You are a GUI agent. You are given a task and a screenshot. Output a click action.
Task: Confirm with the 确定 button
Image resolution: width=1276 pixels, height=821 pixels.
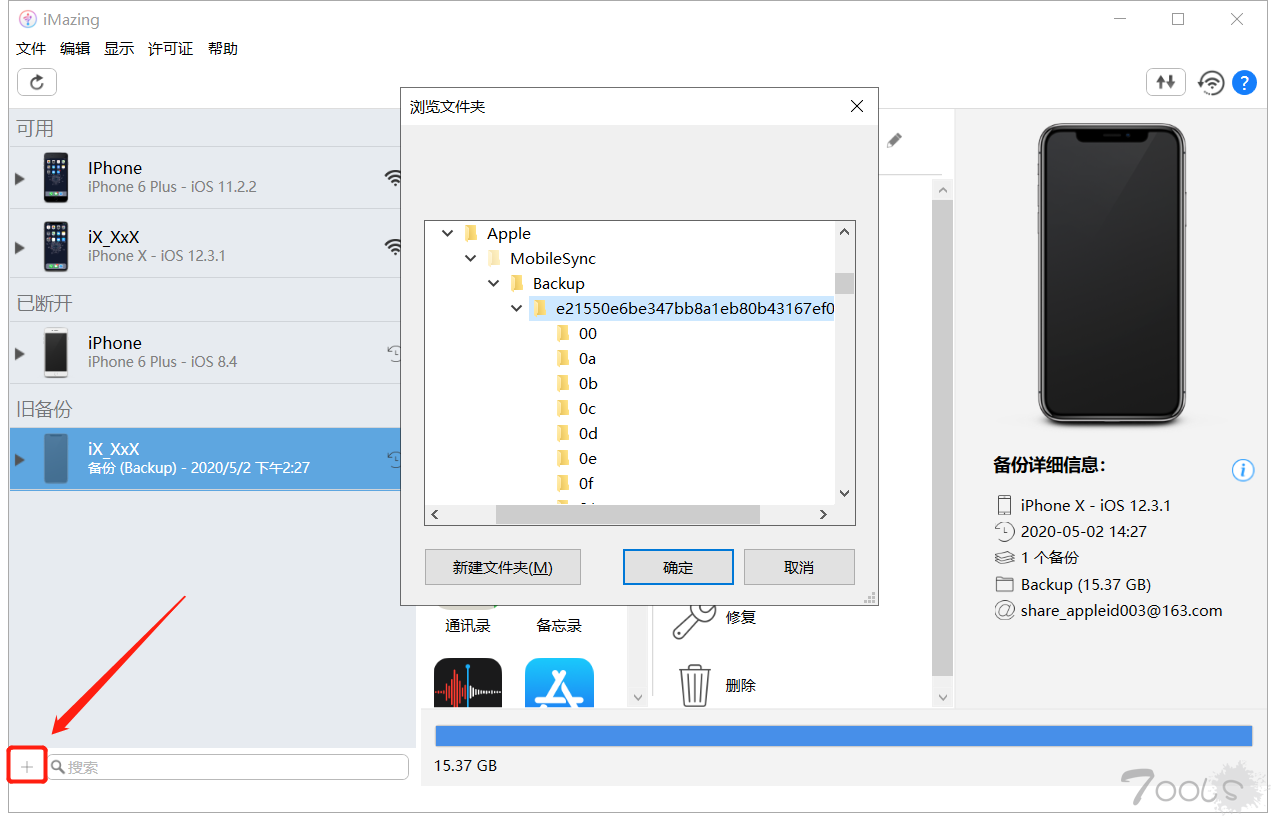678,567
